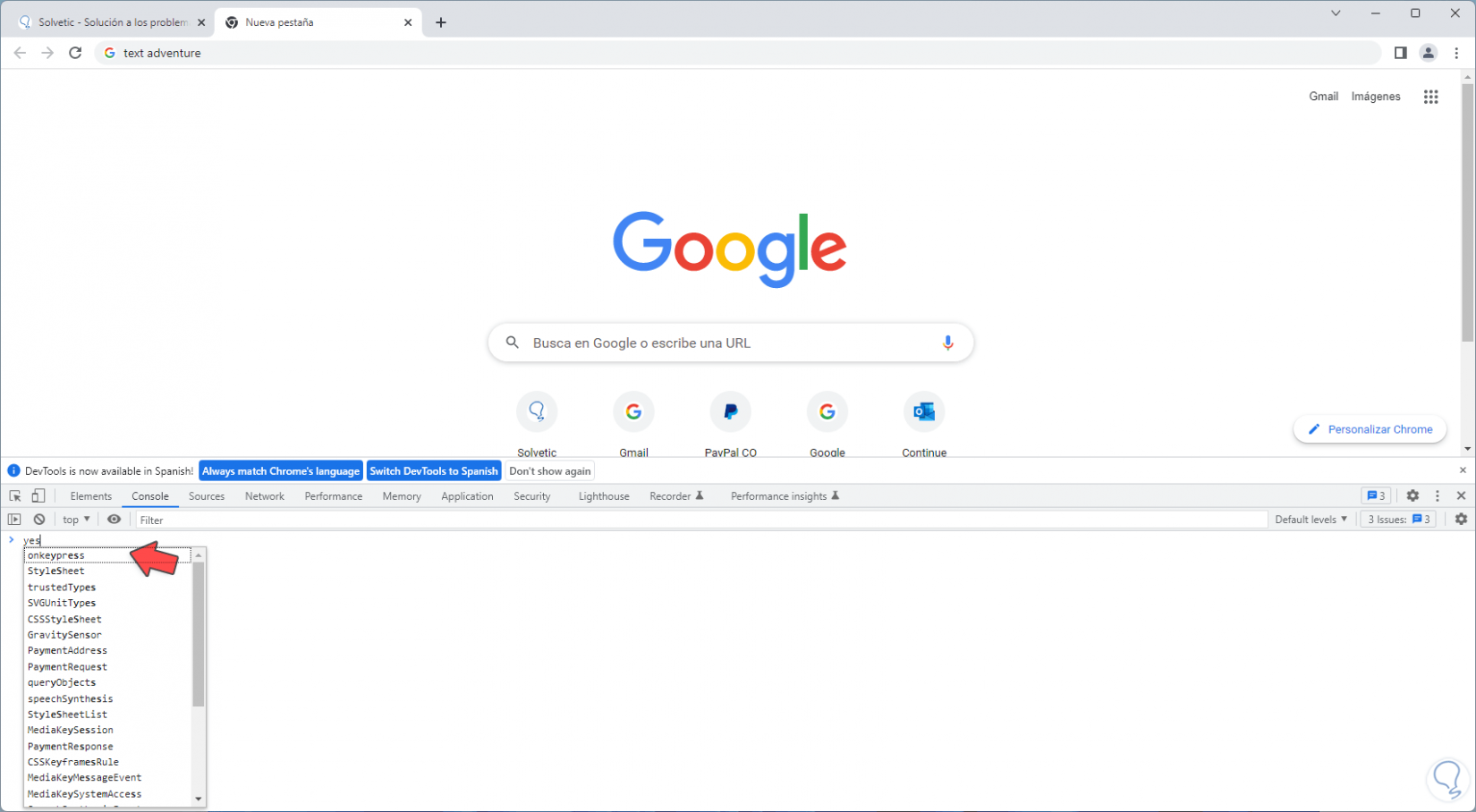Open a new browser tab
This screenshot has height=812, width=1476.
tap(441, 22)
